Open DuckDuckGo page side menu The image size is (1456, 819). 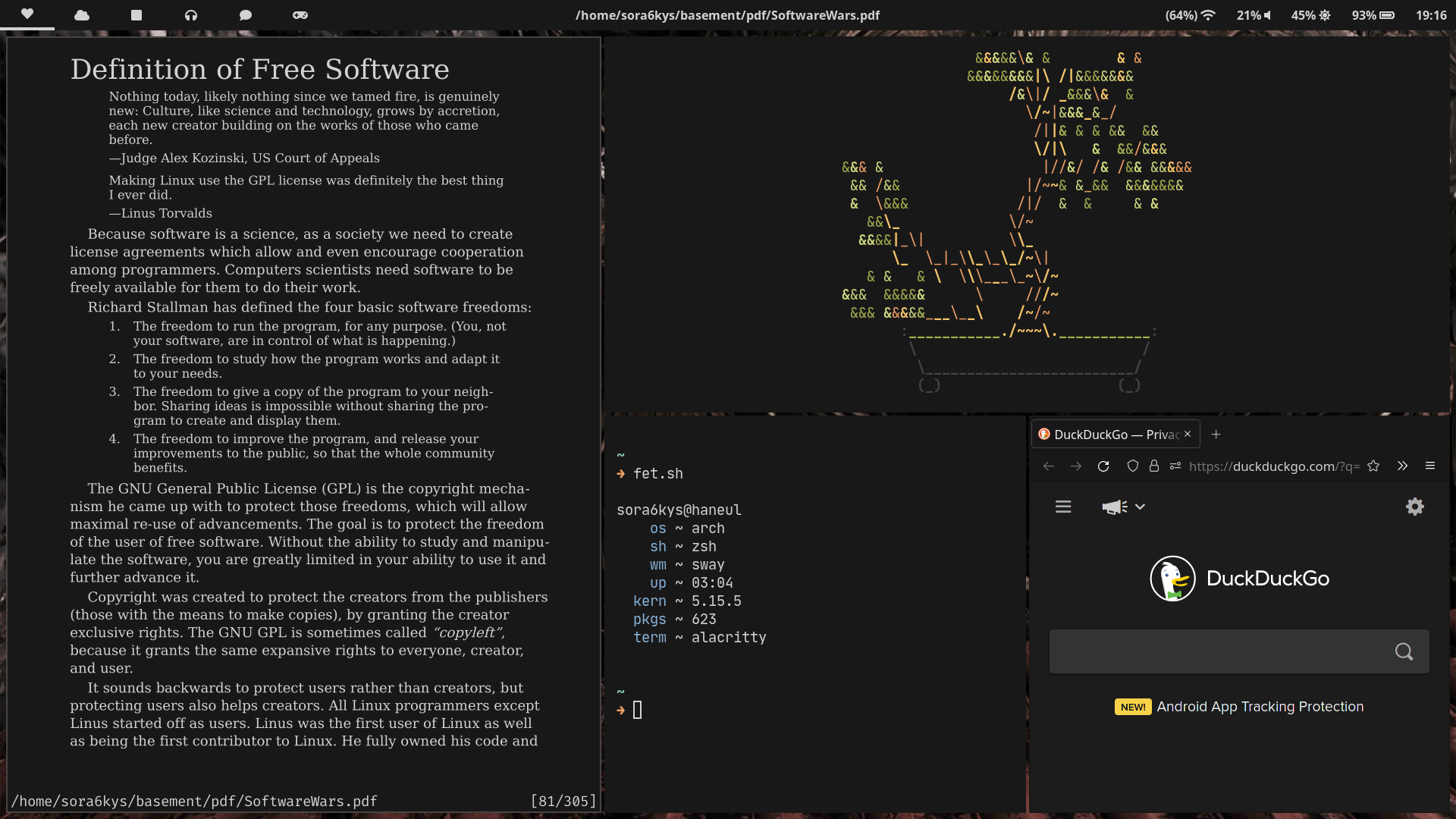click(1063, 507)
